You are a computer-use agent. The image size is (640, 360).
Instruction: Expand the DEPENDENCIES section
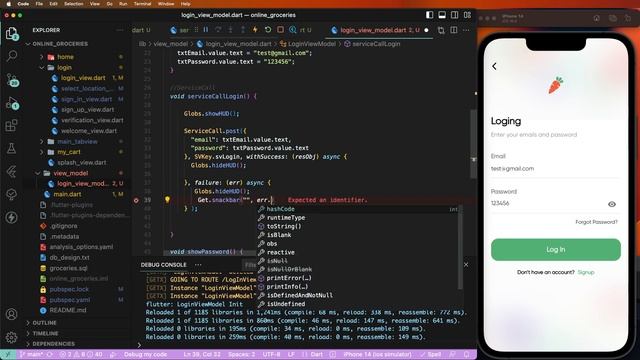click(53, 344)
